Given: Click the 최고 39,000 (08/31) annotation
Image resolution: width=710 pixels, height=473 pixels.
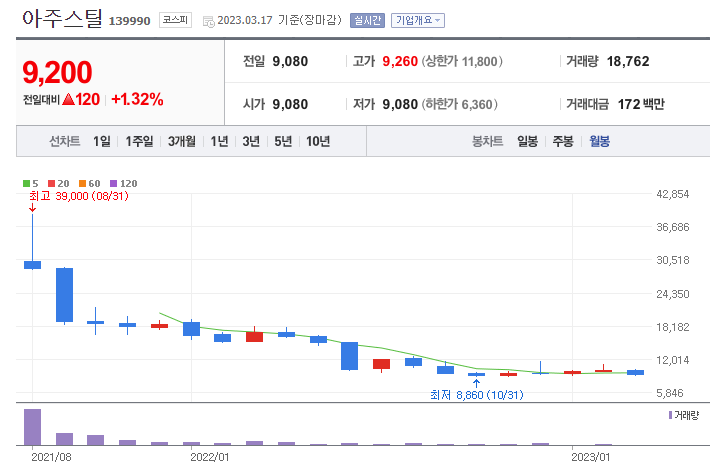Looking at the screenshot, I should pyautogui.click(x=79, y=196).
